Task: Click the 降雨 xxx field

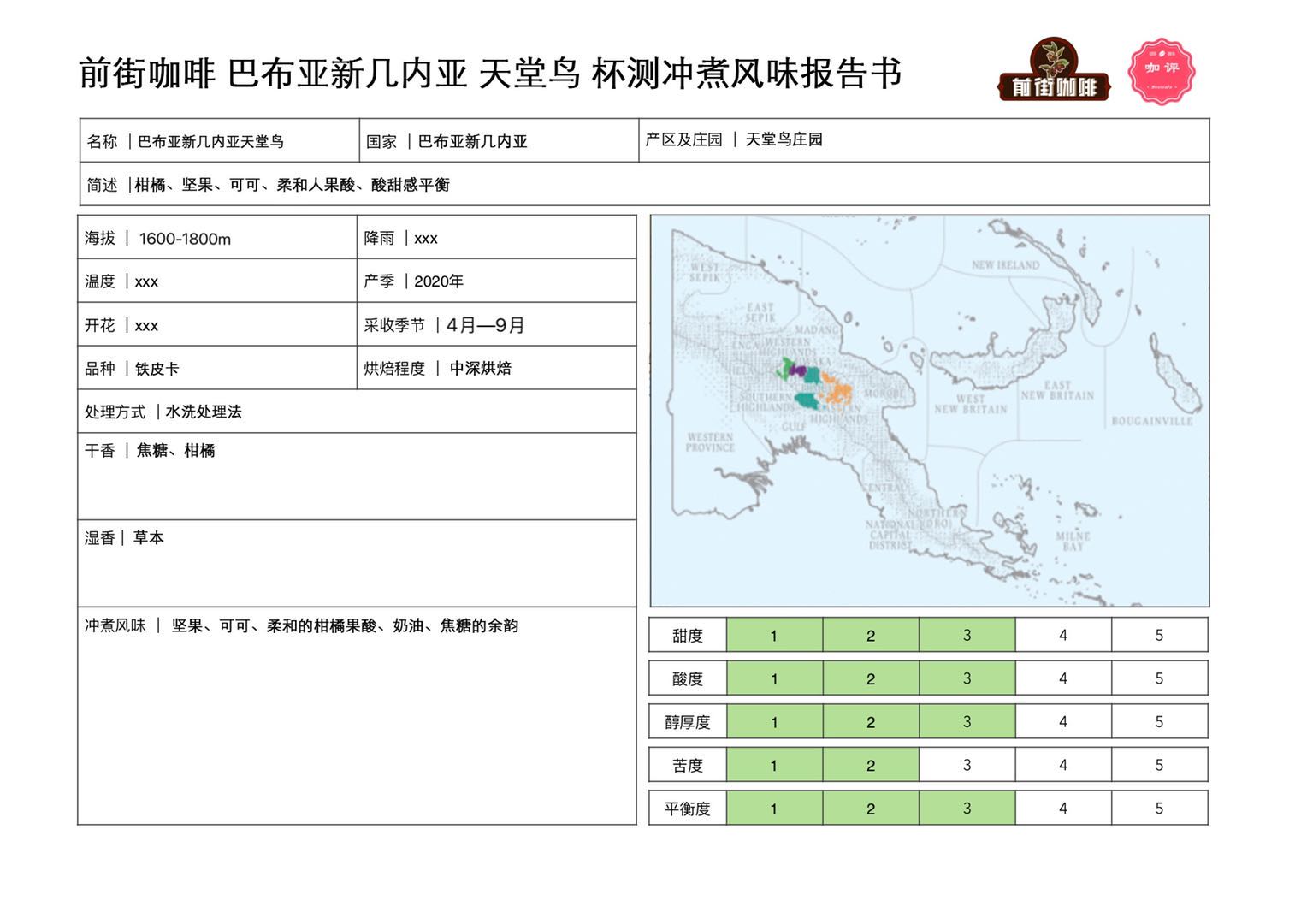Action: pos(496,238)
